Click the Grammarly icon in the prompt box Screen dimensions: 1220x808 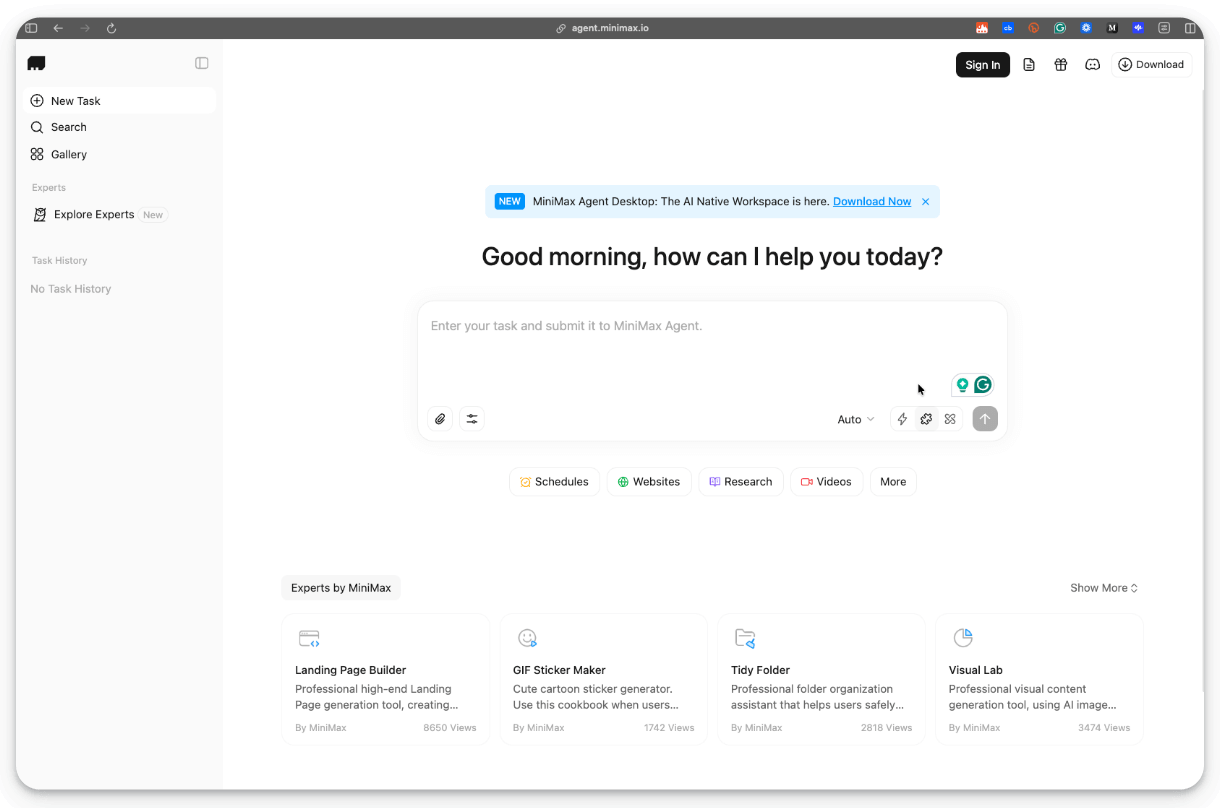983,385
